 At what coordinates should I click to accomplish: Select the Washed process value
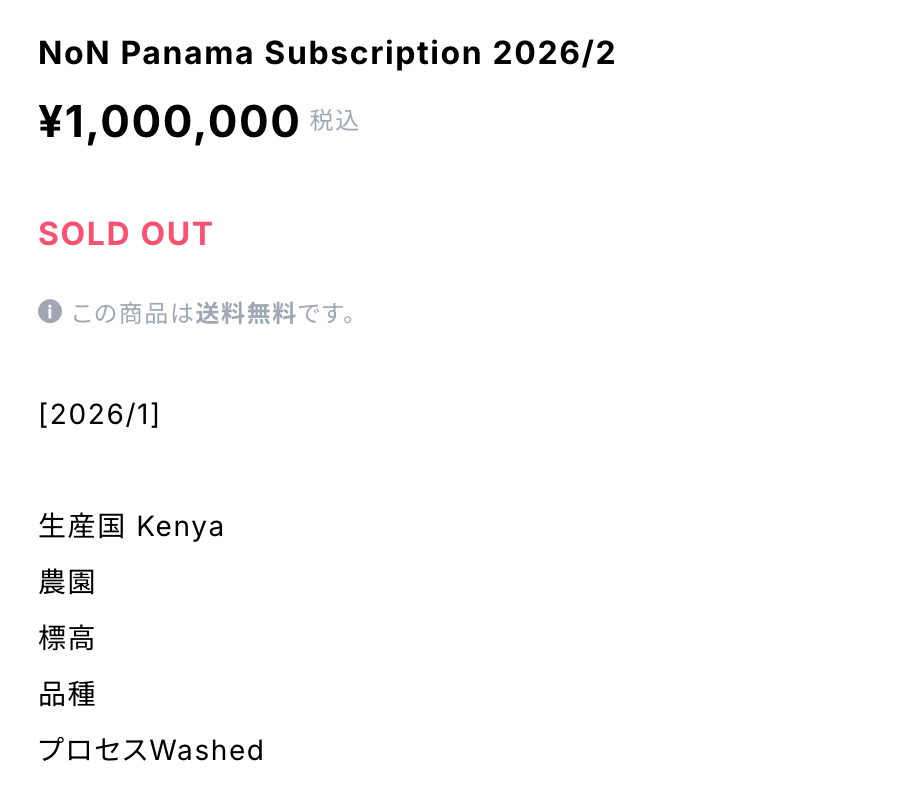(x=207, y=750)
